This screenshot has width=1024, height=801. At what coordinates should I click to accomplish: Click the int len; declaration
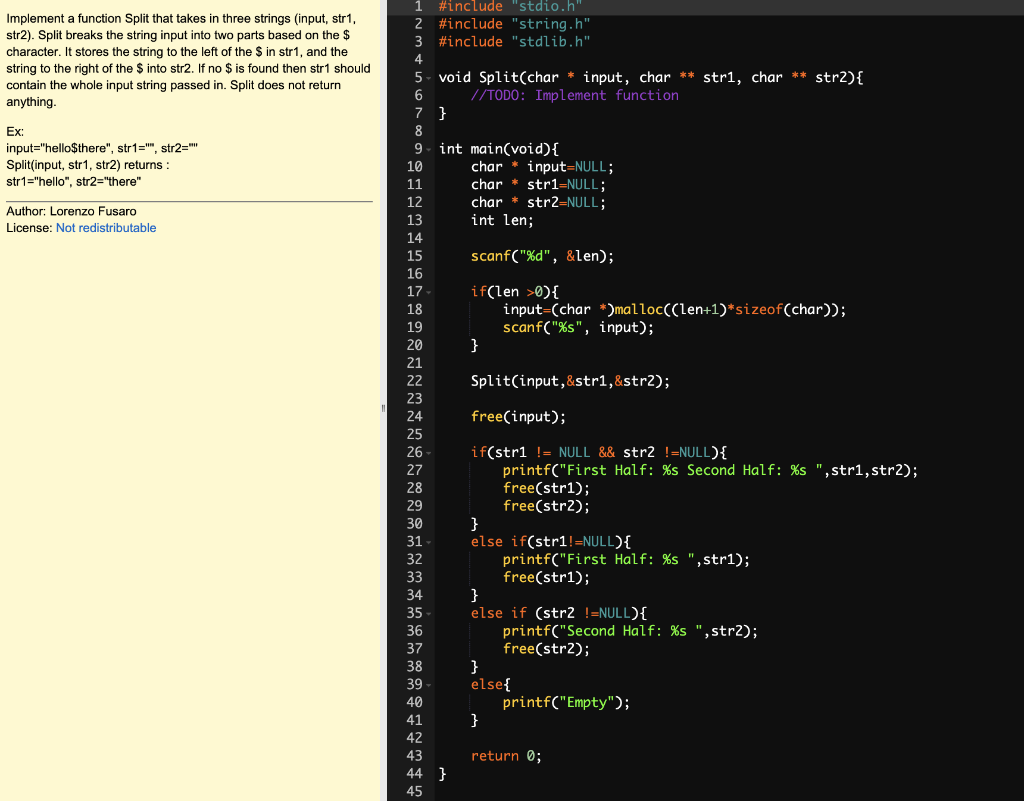(x=502, y=220)
